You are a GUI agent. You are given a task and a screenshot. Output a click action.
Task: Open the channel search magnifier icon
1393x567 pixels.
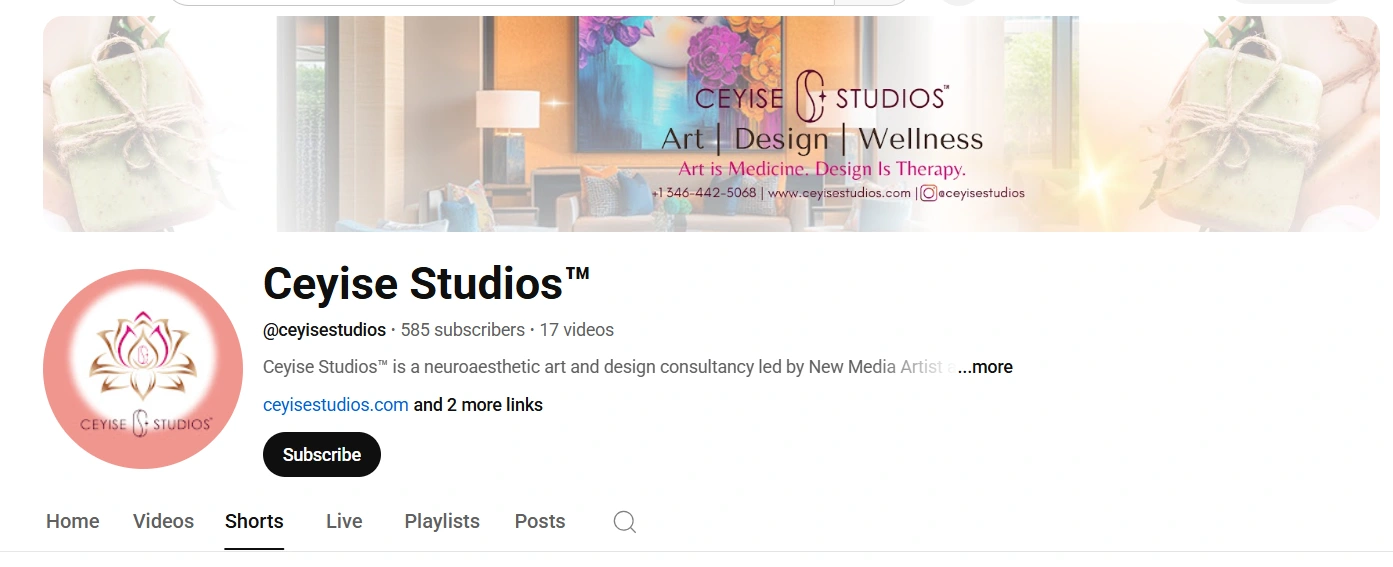[625, 522]
